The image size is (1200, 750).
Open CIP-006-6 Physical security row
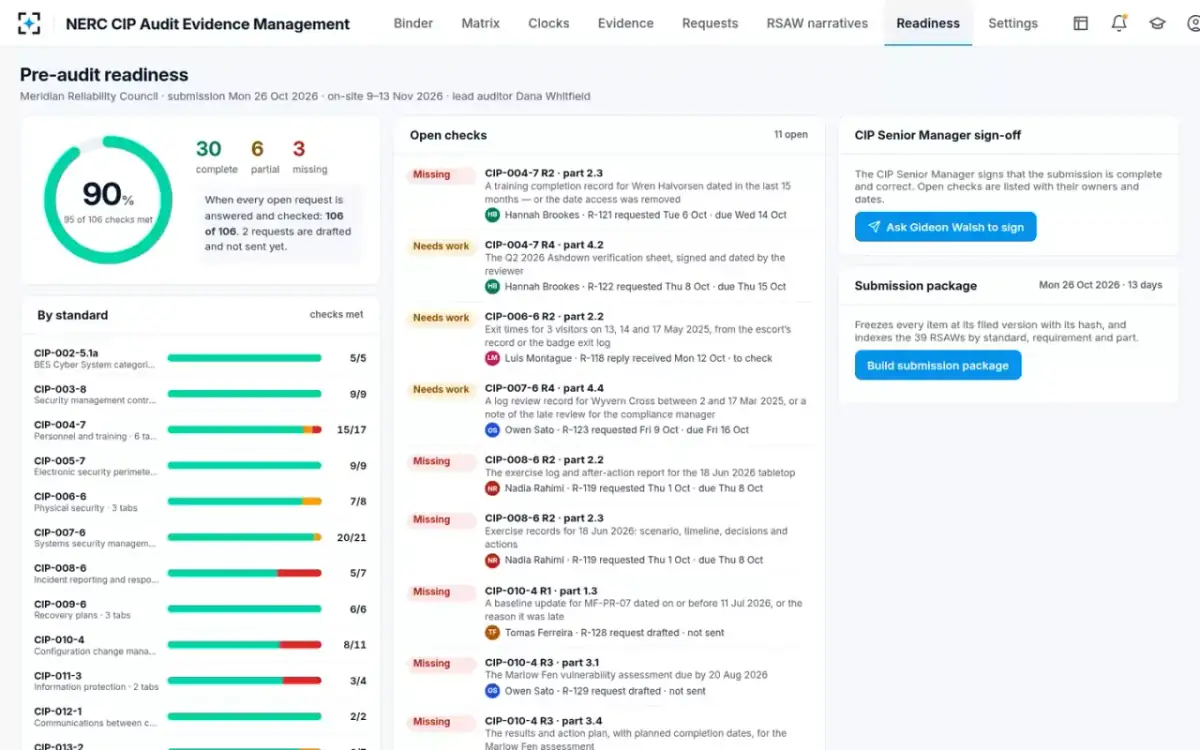click(200, 502)
